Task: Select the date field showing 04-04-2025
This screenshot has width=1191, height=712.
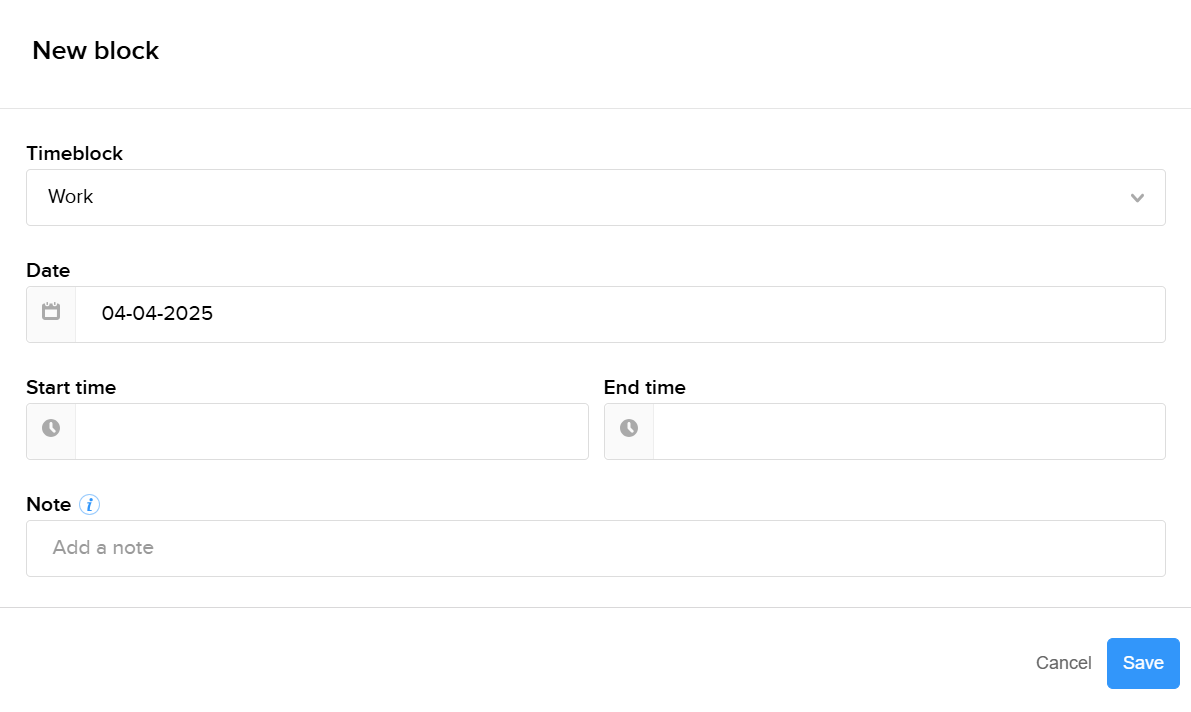Action: (400, 313)
